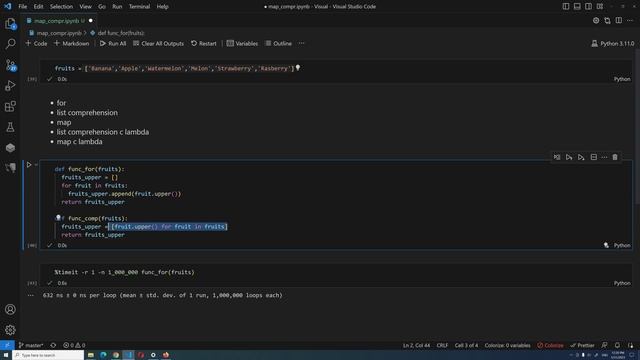
Task: Click Run All in notebook toolbar
Action: tap(113, 43)
